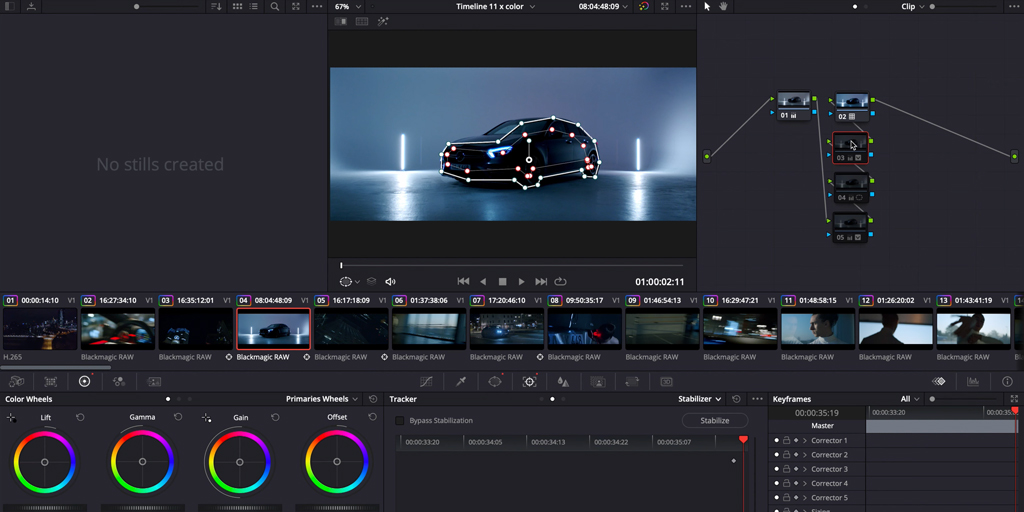Image resolution: width=1024 pixels, height=512 pixels.
Task: Select clip 07 thumbnail in the timeline
Action: 507,329
